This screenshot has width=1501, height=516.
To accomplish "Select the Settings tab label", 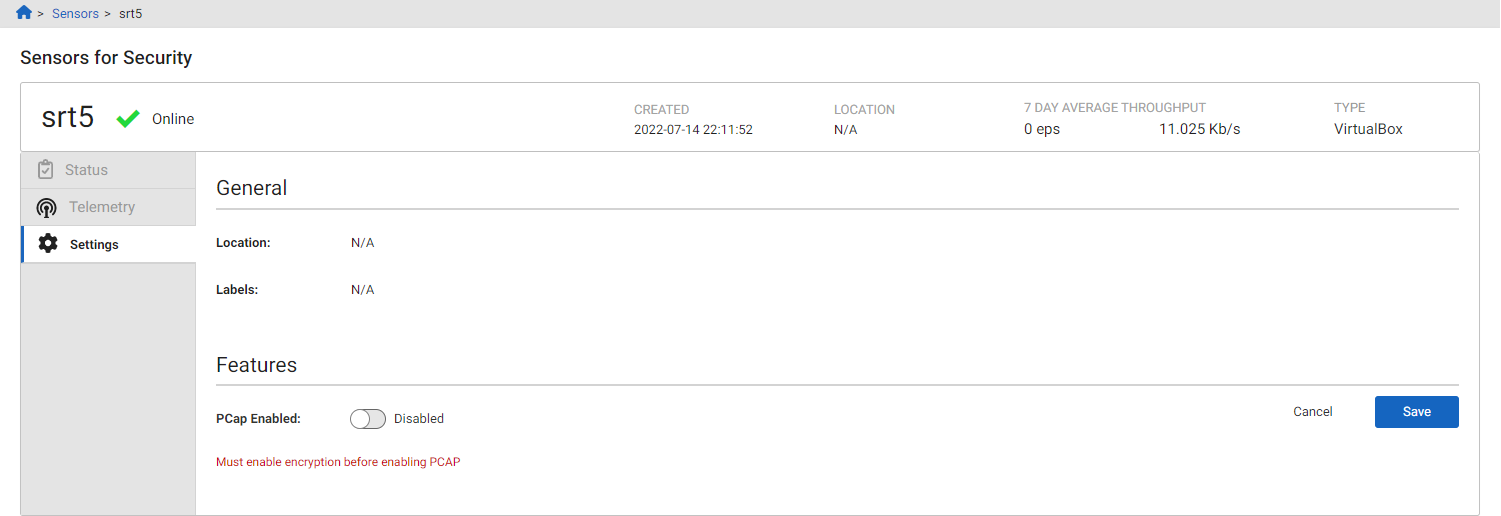I will (x=94, y=245).
